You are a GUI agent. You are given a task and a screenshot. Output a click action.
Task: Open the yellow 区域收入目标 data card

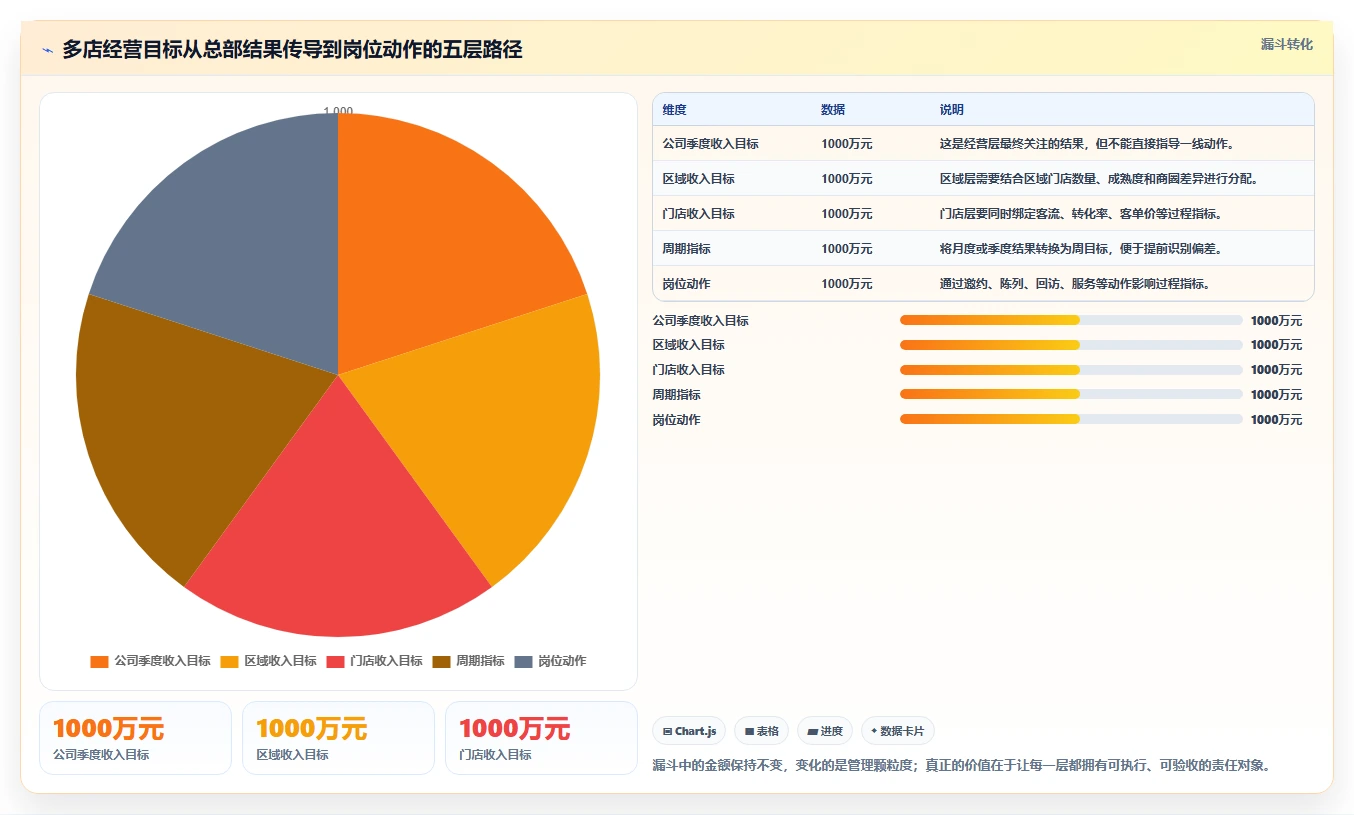(x=338, y=738)
